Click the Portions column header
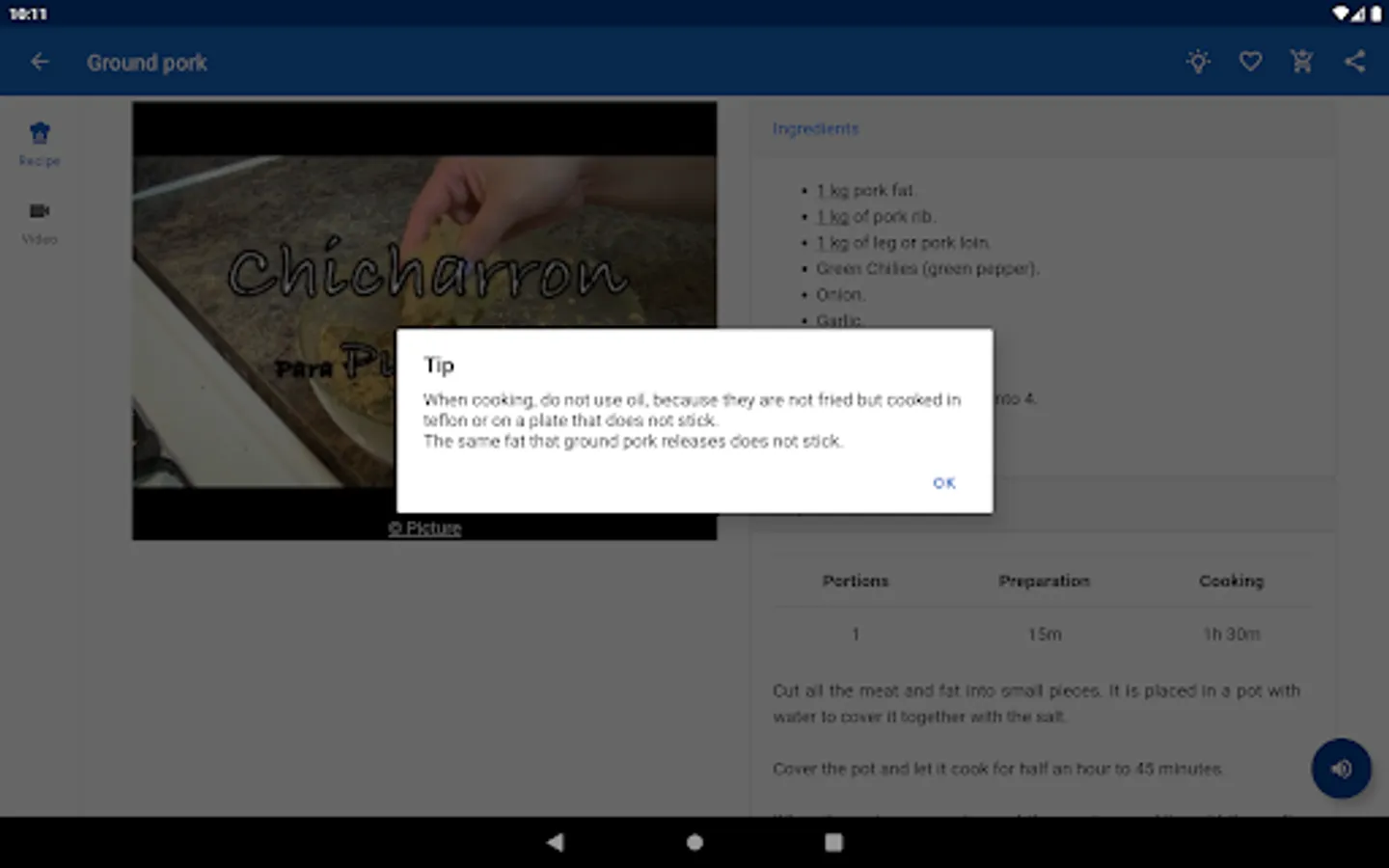Screen dimensions: 1389x868 (x=856, y=581)
